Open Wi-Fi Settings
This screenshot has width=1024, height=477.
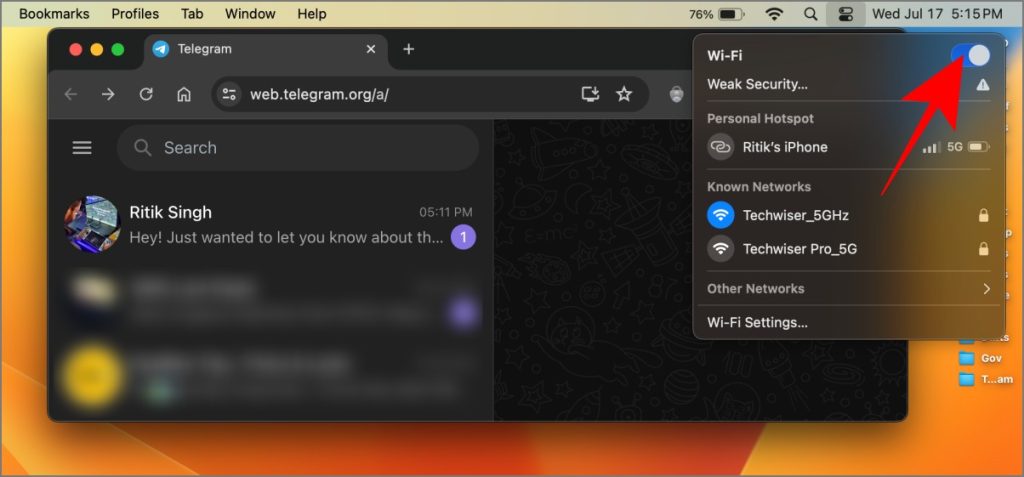tap(758, 323)
